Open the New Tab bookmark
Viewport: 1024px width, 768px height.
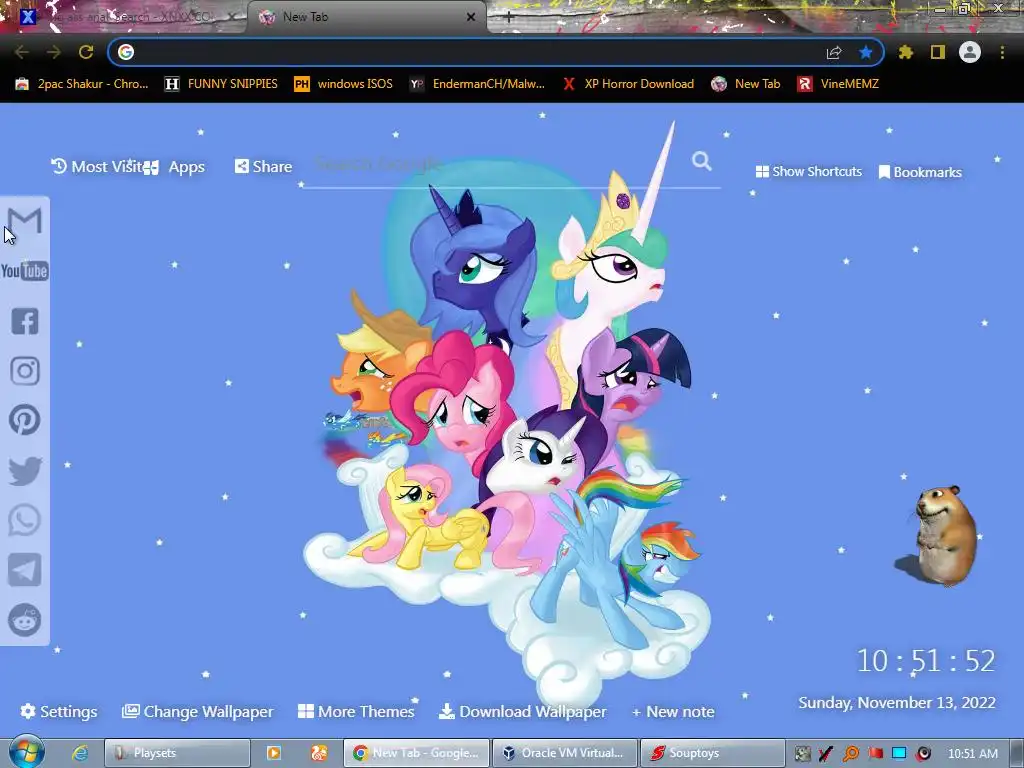pyautogui.click(x=746, y=84)
